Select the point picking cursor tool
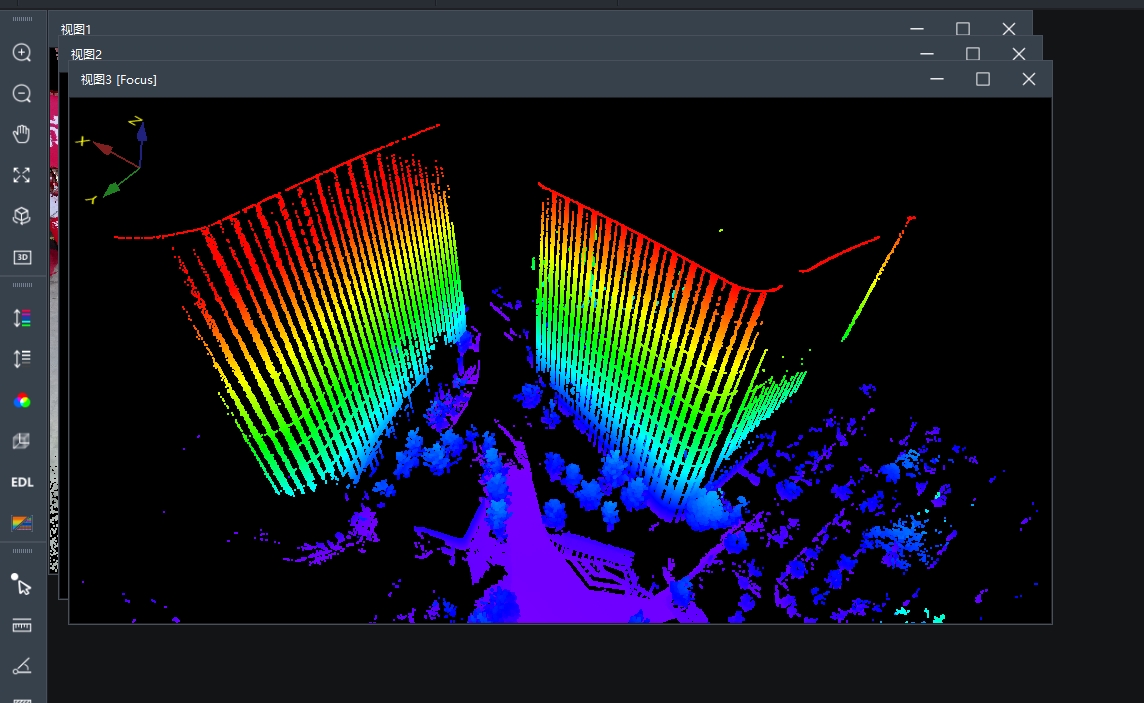The width and height of the screenshot is (1144, 703). 22,584
